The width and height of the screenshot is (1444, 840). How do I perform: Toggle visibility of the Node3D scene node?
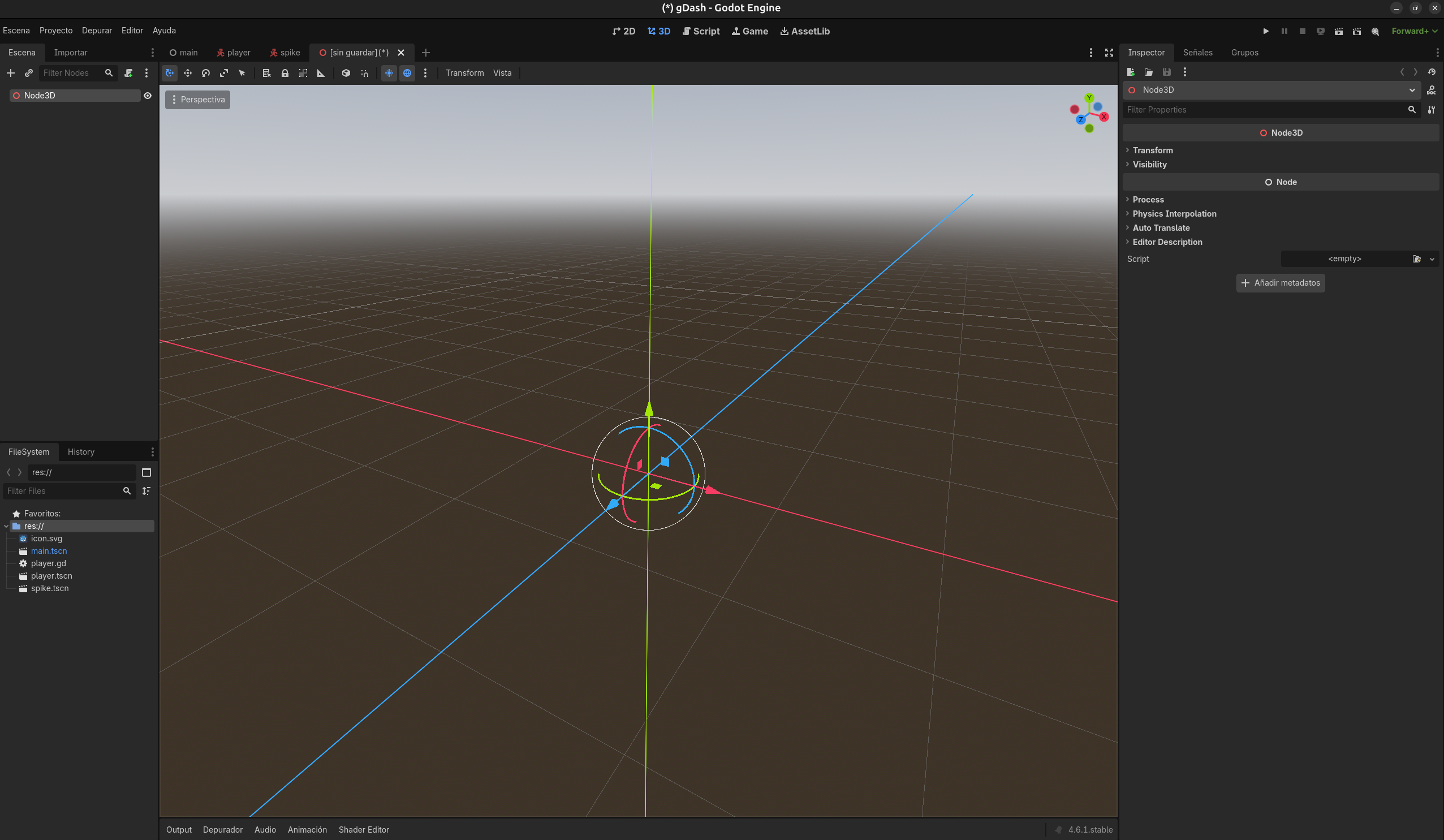point(148,96)
